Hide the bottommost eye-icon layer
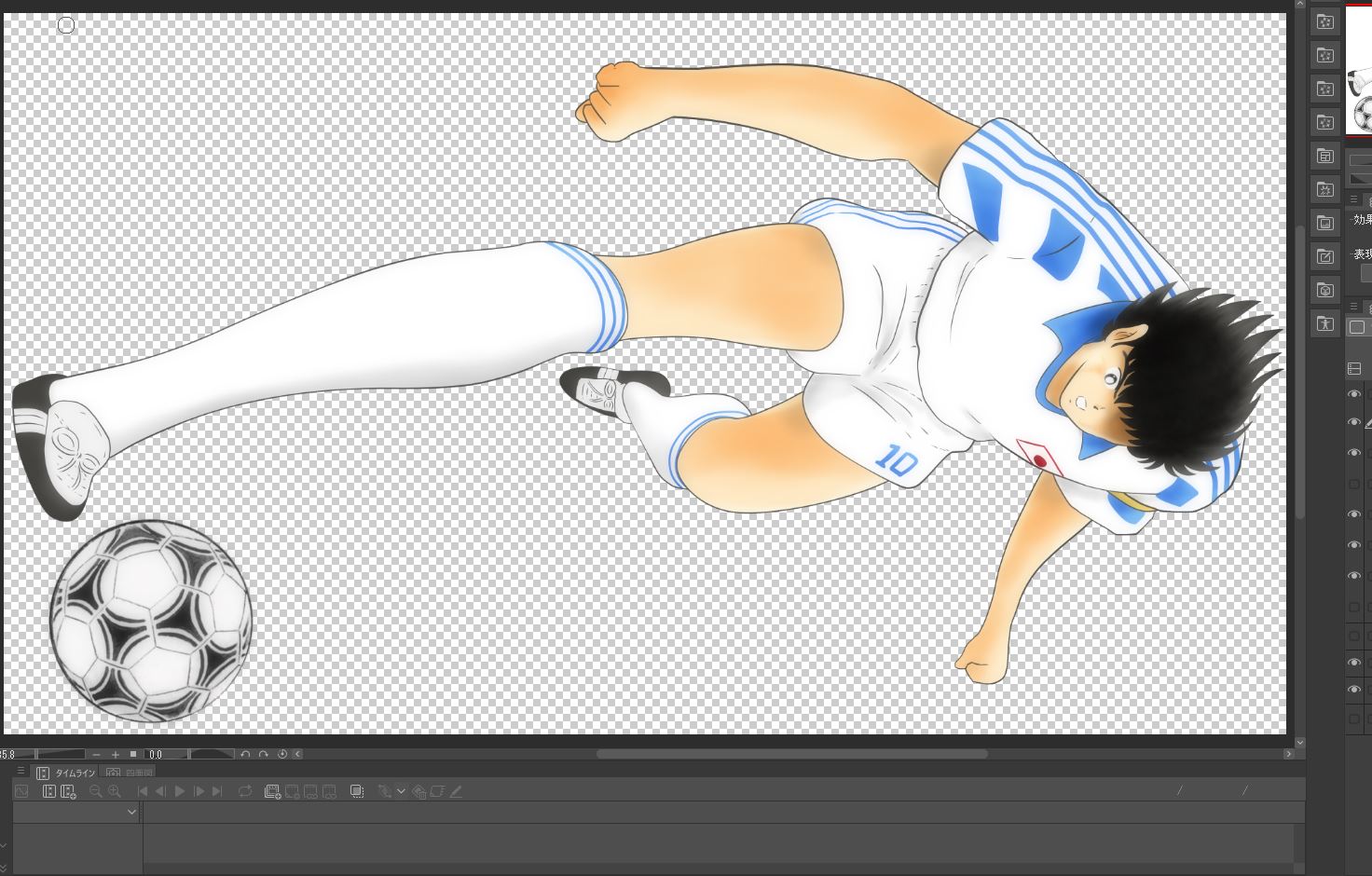The image size is (1372, 876). 1354,689
